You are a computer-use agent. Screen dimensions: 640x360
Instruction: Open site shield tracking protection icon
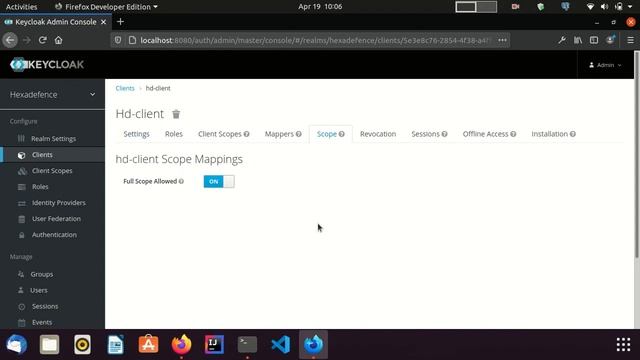click(x=118, y=40)
